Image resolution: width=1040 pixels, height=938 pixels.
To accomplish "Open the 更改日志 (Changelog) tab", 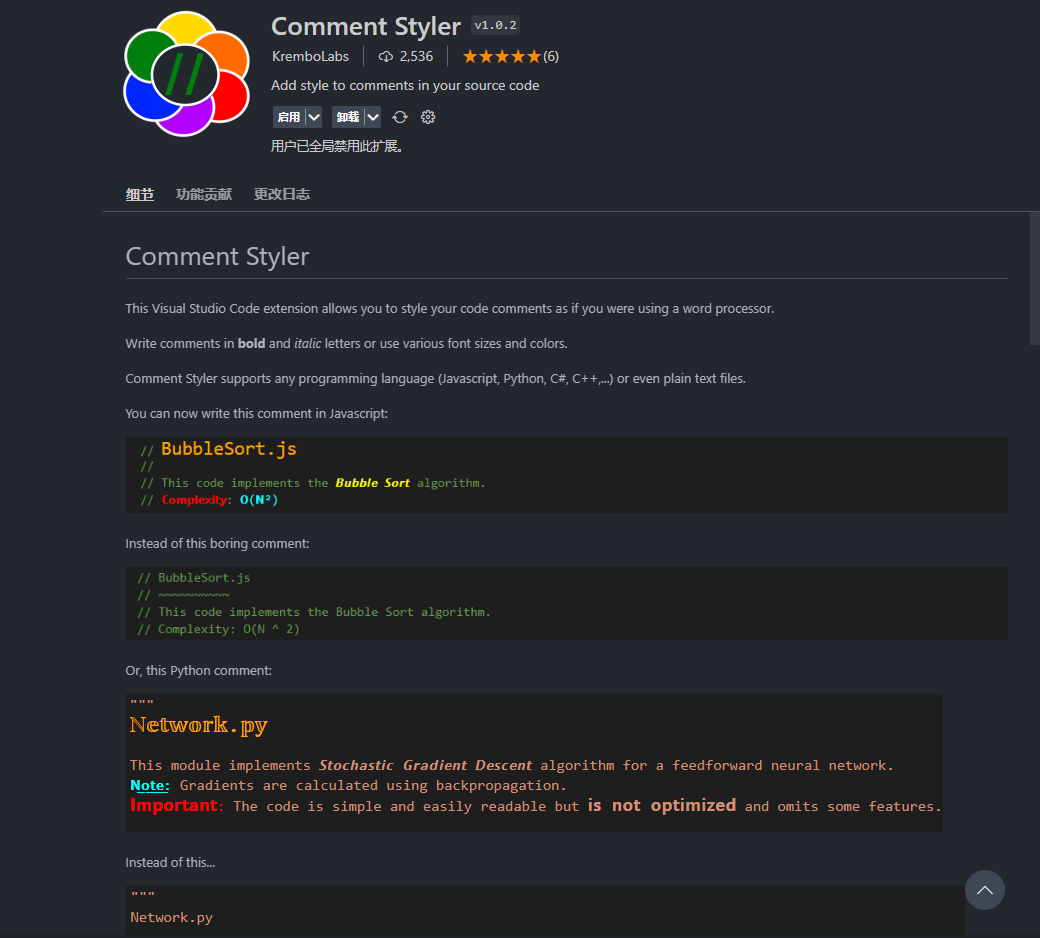I will click(282, 194).
